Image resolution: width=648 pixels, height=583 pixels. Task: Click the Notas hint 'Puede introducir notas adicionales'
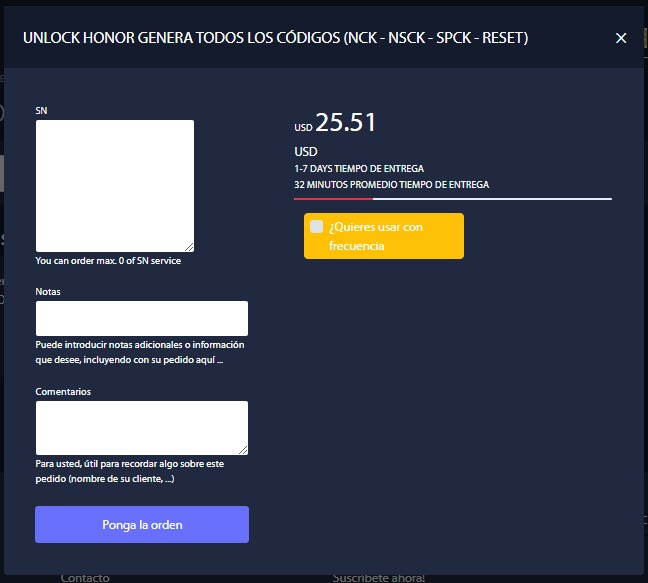(x=140, y=352)
